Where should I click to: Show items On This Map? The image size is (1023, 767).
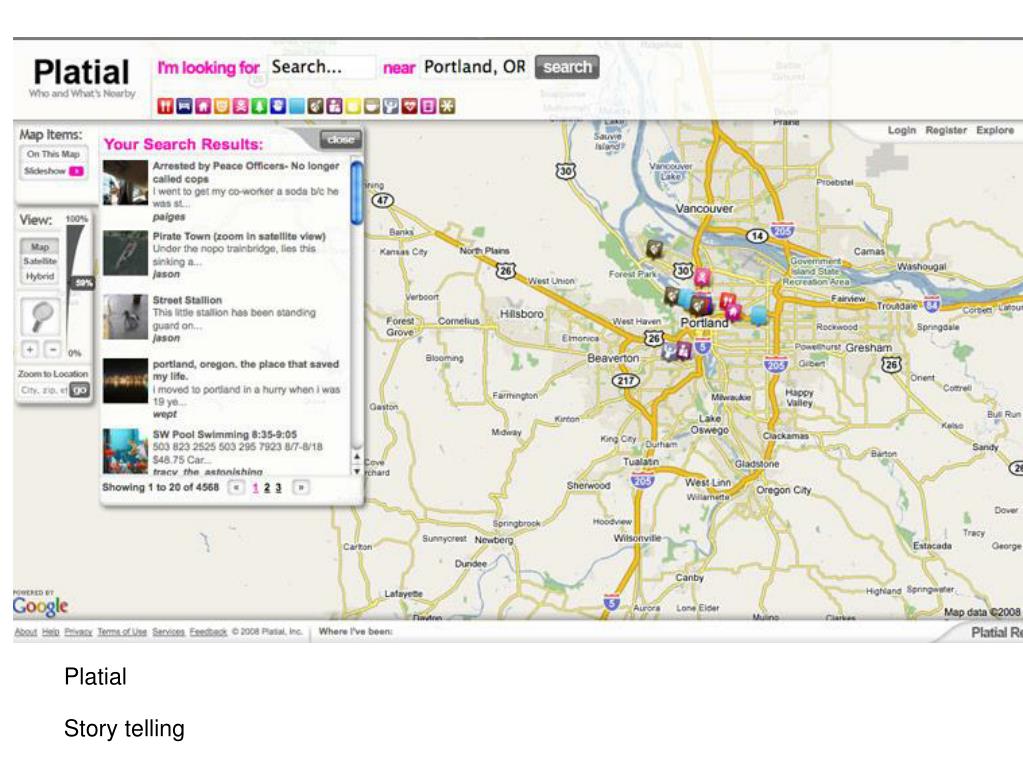(x=53, y=154)
